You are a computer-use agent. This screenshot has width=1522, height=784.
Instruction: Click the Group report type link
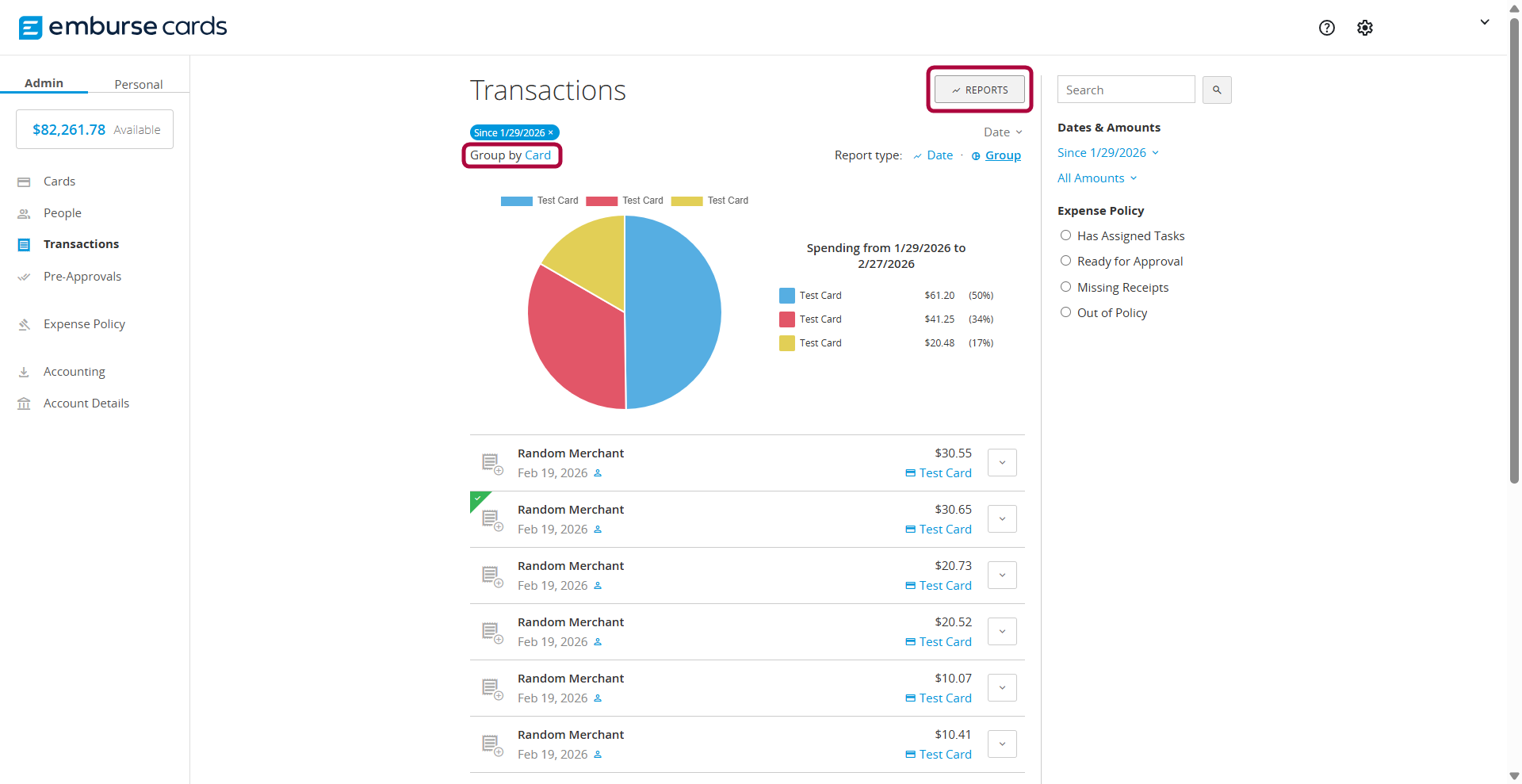pos(1002,155)
